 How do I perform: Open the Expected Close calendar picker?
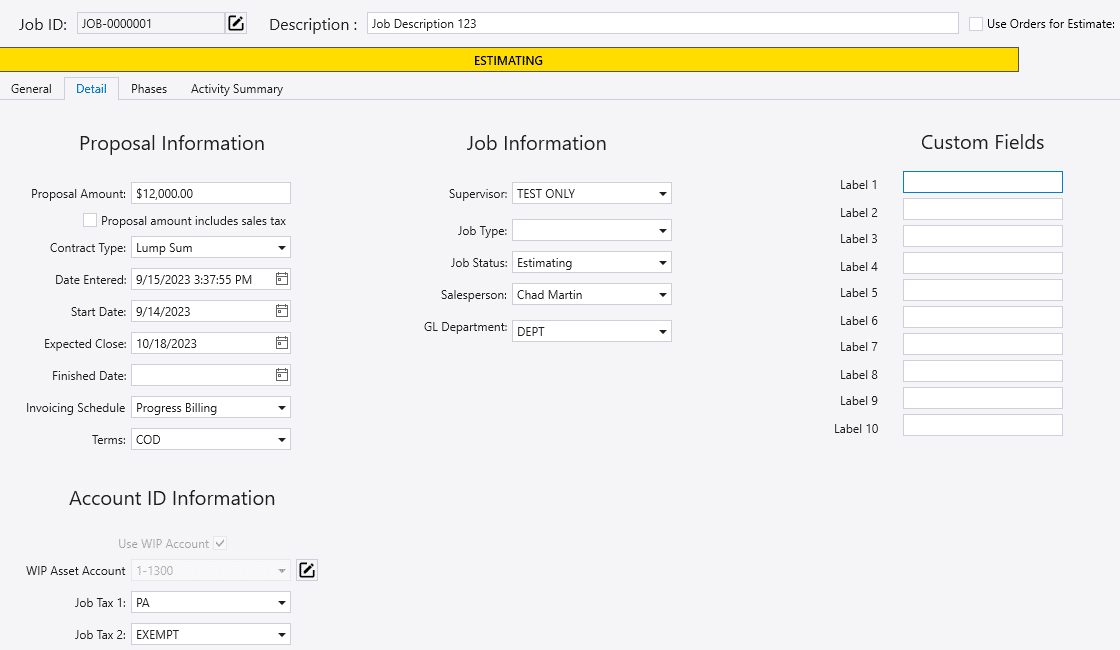pyautogui.click(x=282, y=343)
